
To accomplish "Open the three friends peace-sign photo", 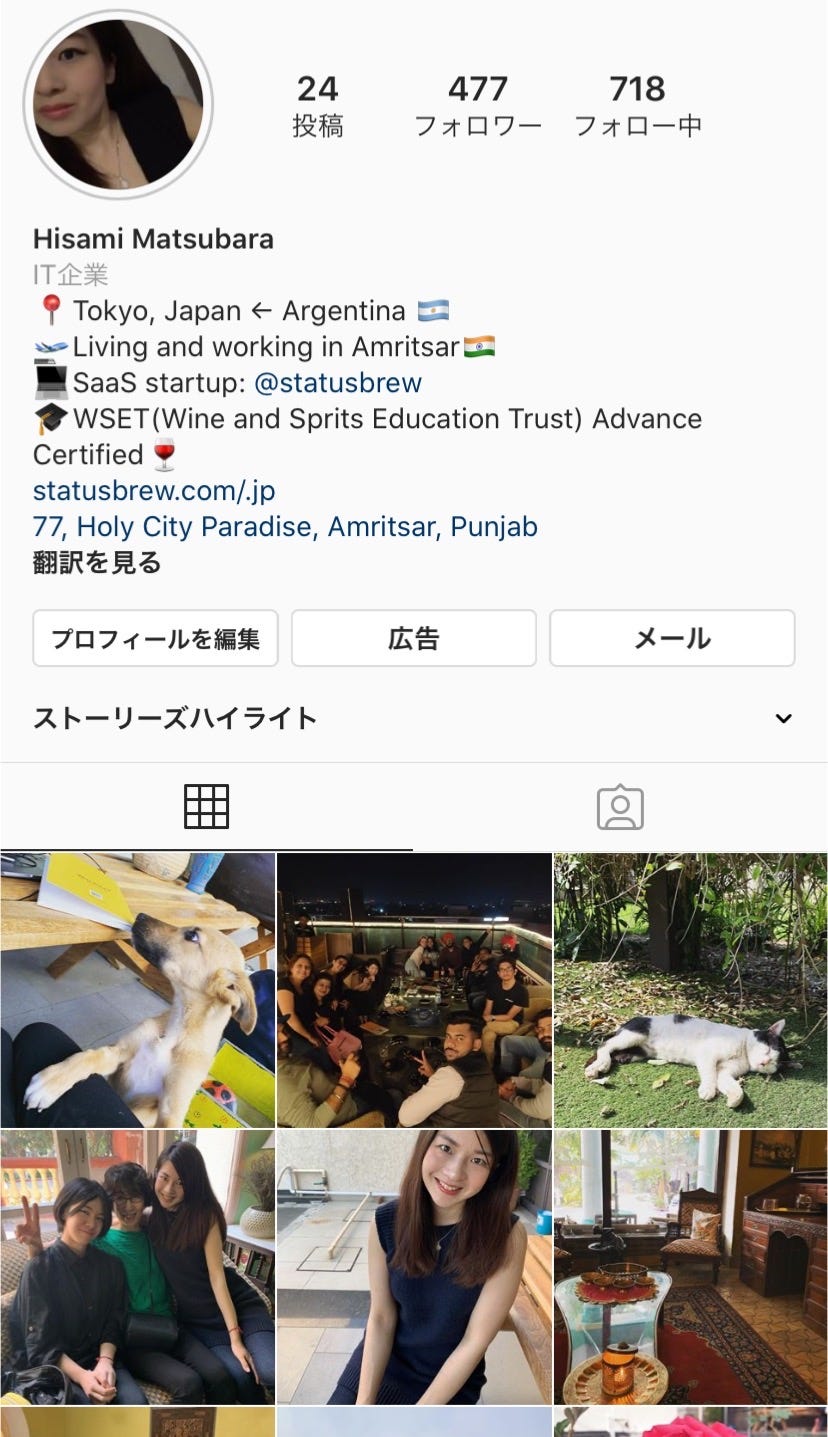I will click(x=138, y=1267).
